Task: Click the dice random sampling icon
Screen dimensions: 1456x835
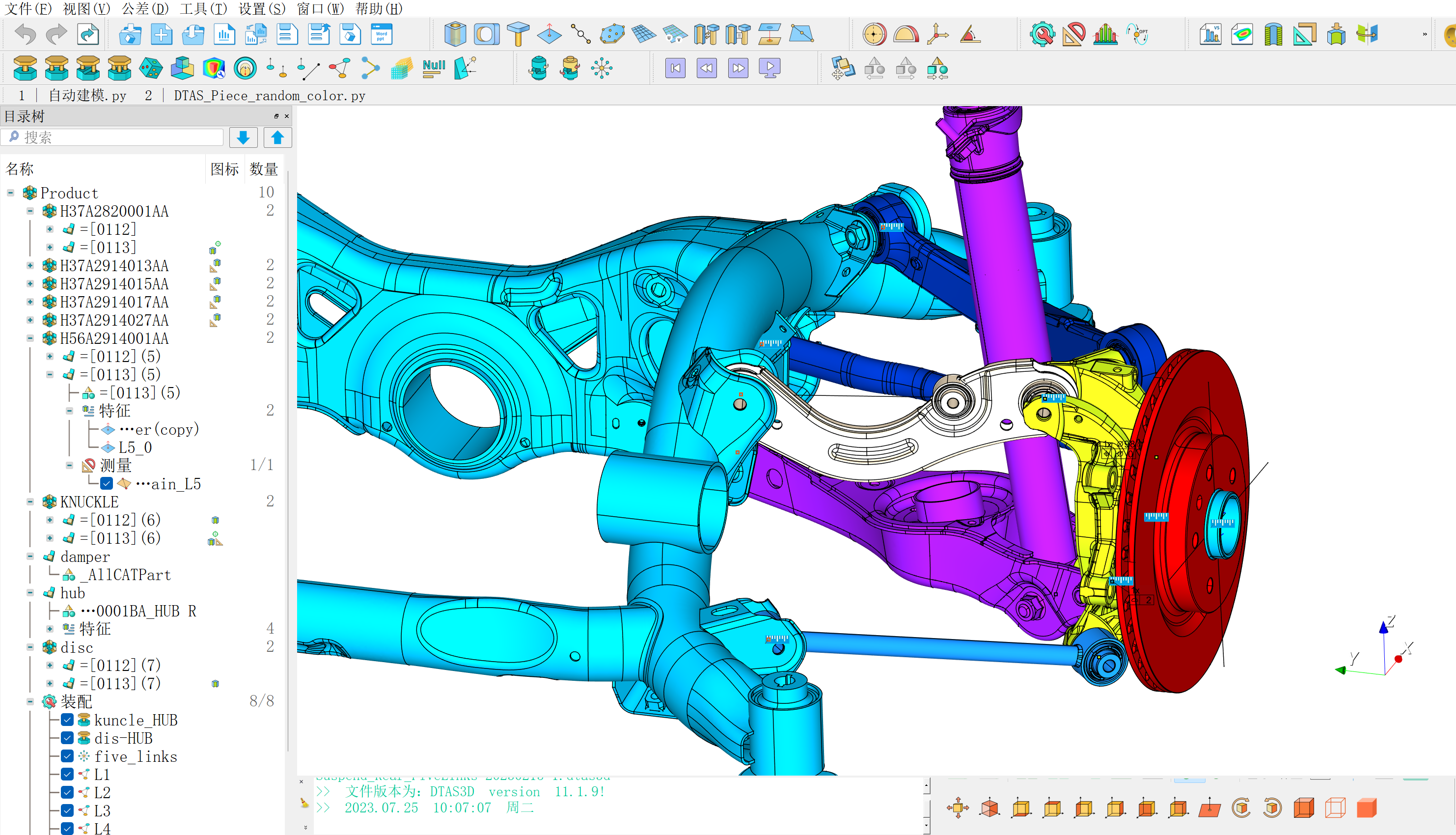Action: [x=151, y=68]
